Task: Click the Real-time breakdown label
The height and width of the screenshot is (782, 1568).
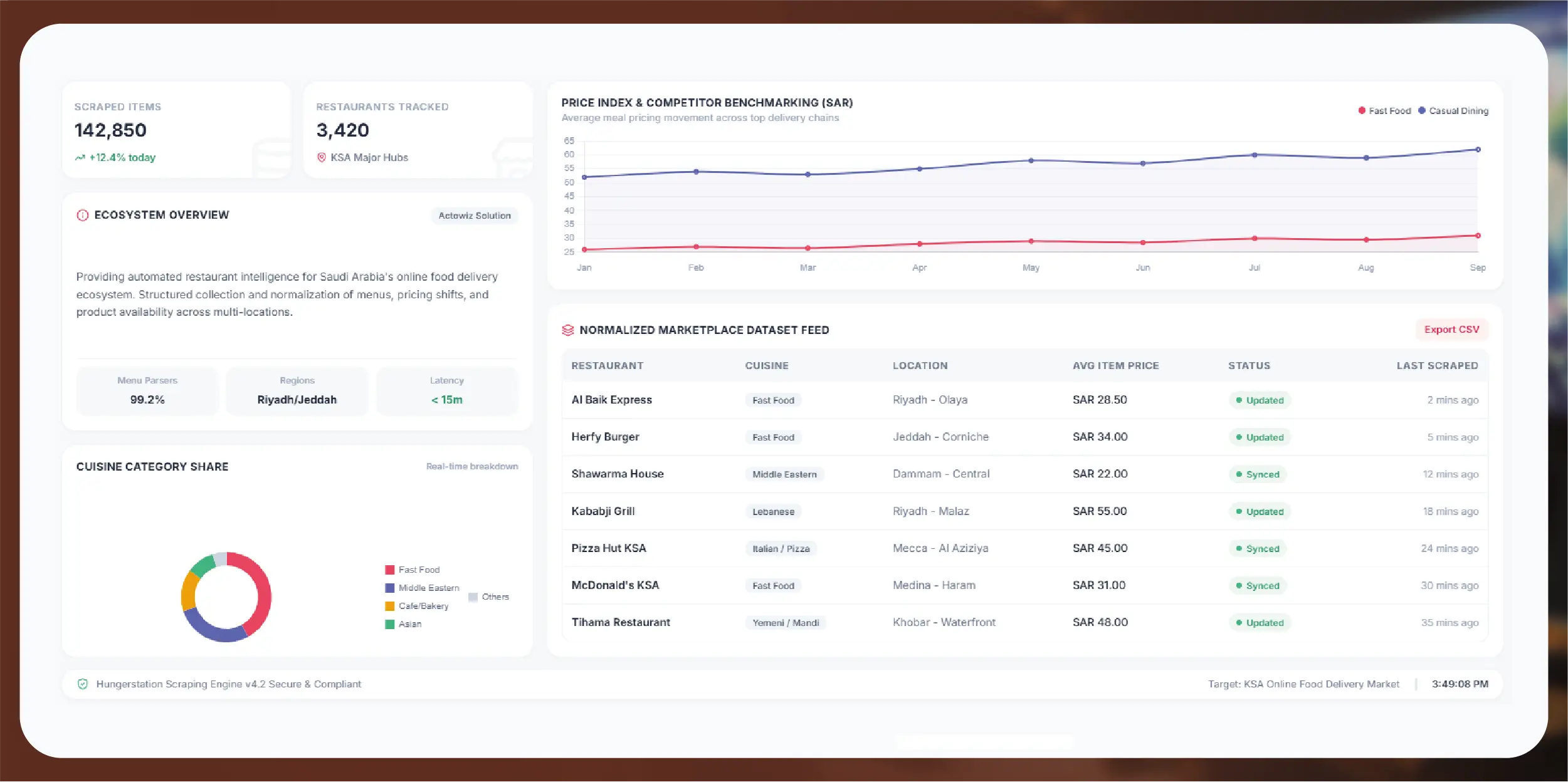Action: click(472, 467)
